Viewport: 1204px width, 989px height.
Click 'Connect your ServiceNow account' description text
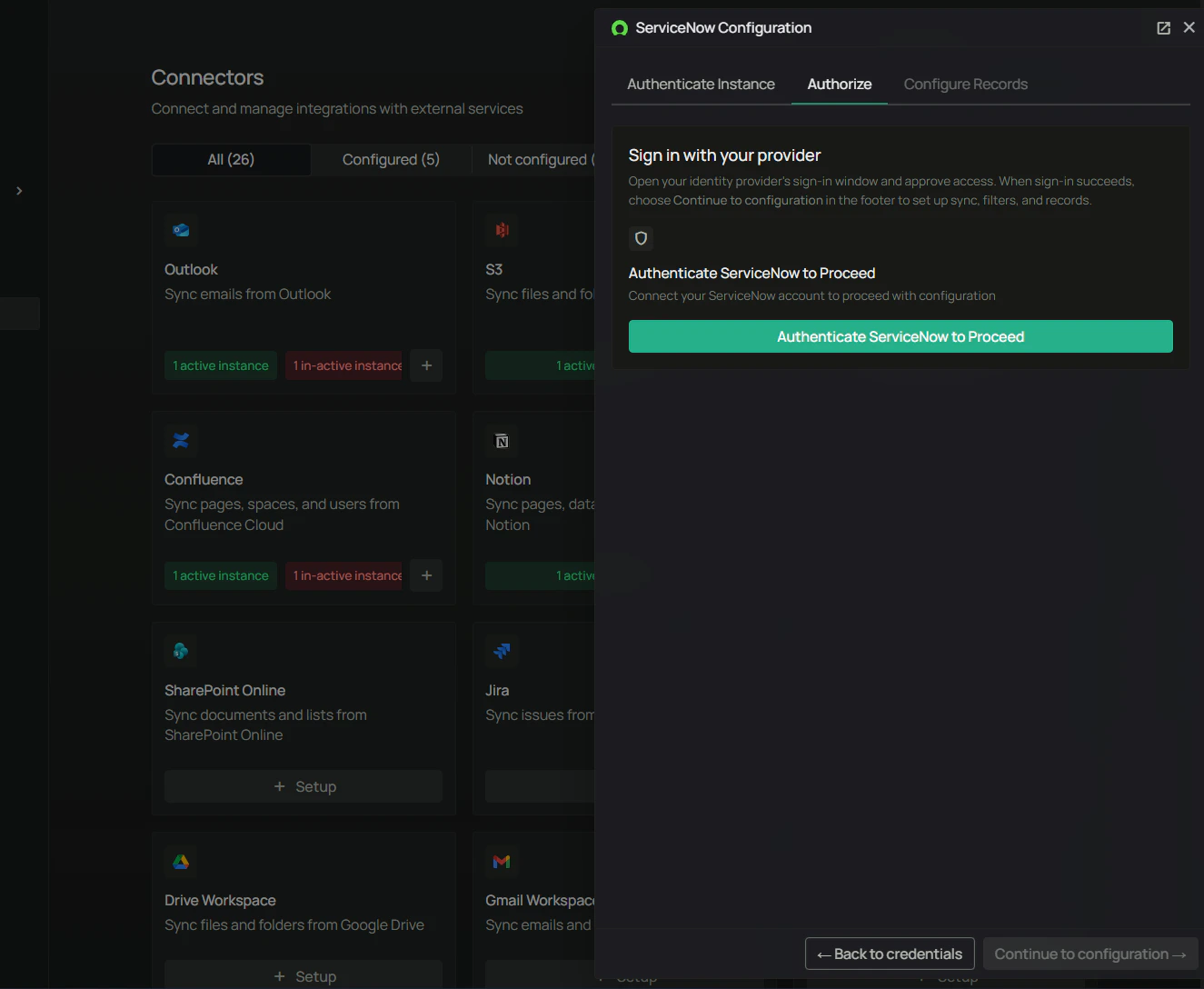811,295
